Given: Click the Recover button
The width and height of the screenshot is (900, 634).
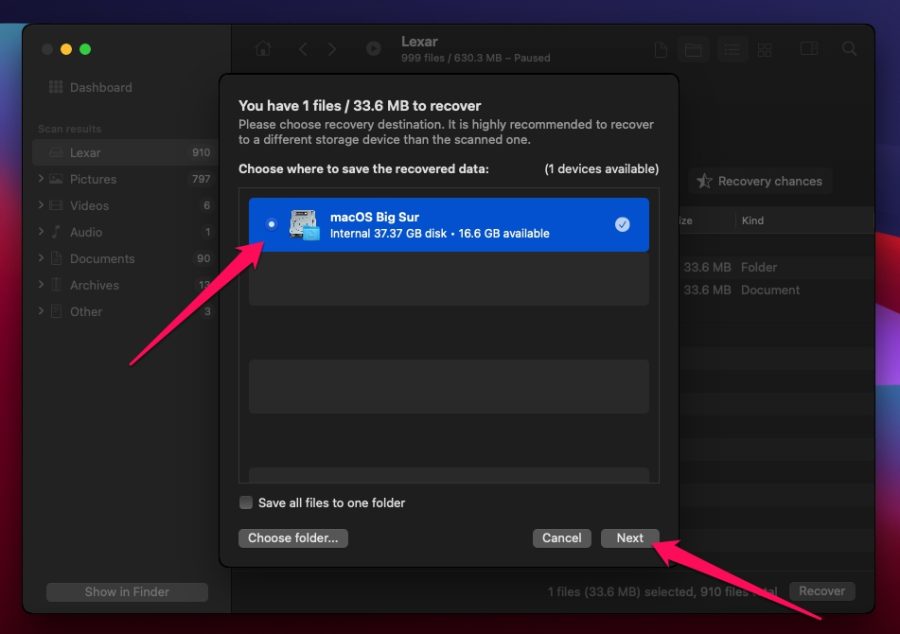Looking at the screenshot, I should tap(822, 591).
